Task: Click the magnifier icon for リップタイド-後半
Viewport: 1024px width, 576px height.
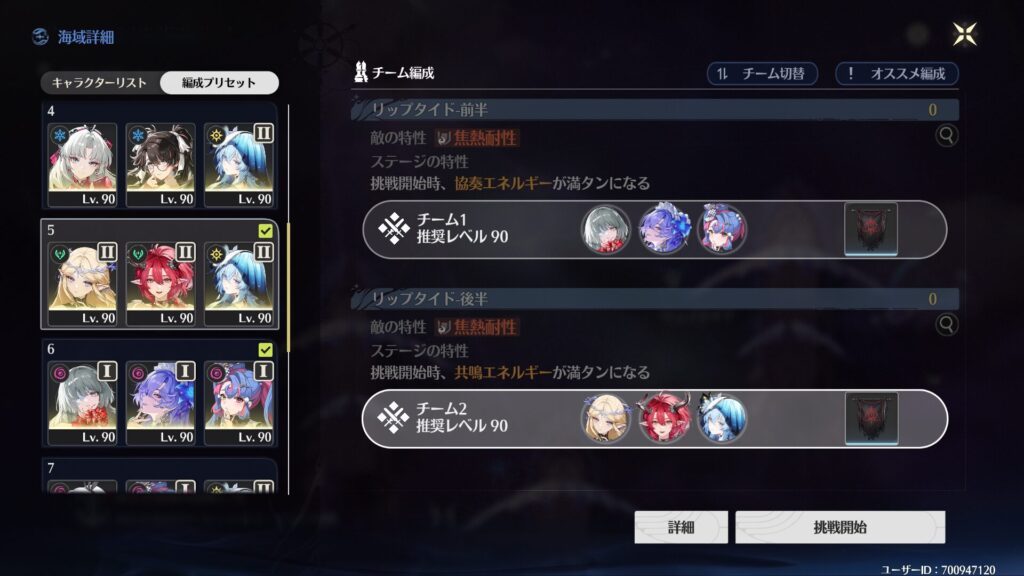Action: tap(946, 325)
